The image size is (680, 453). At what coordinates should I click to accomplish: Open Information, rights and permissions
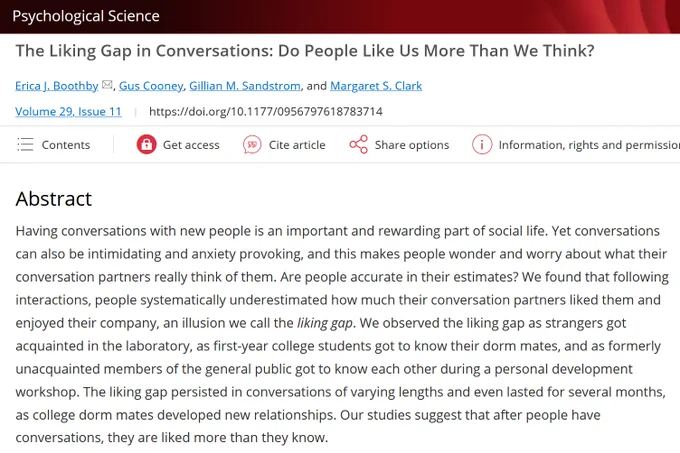pyautogui.click(x=589, y=145)
